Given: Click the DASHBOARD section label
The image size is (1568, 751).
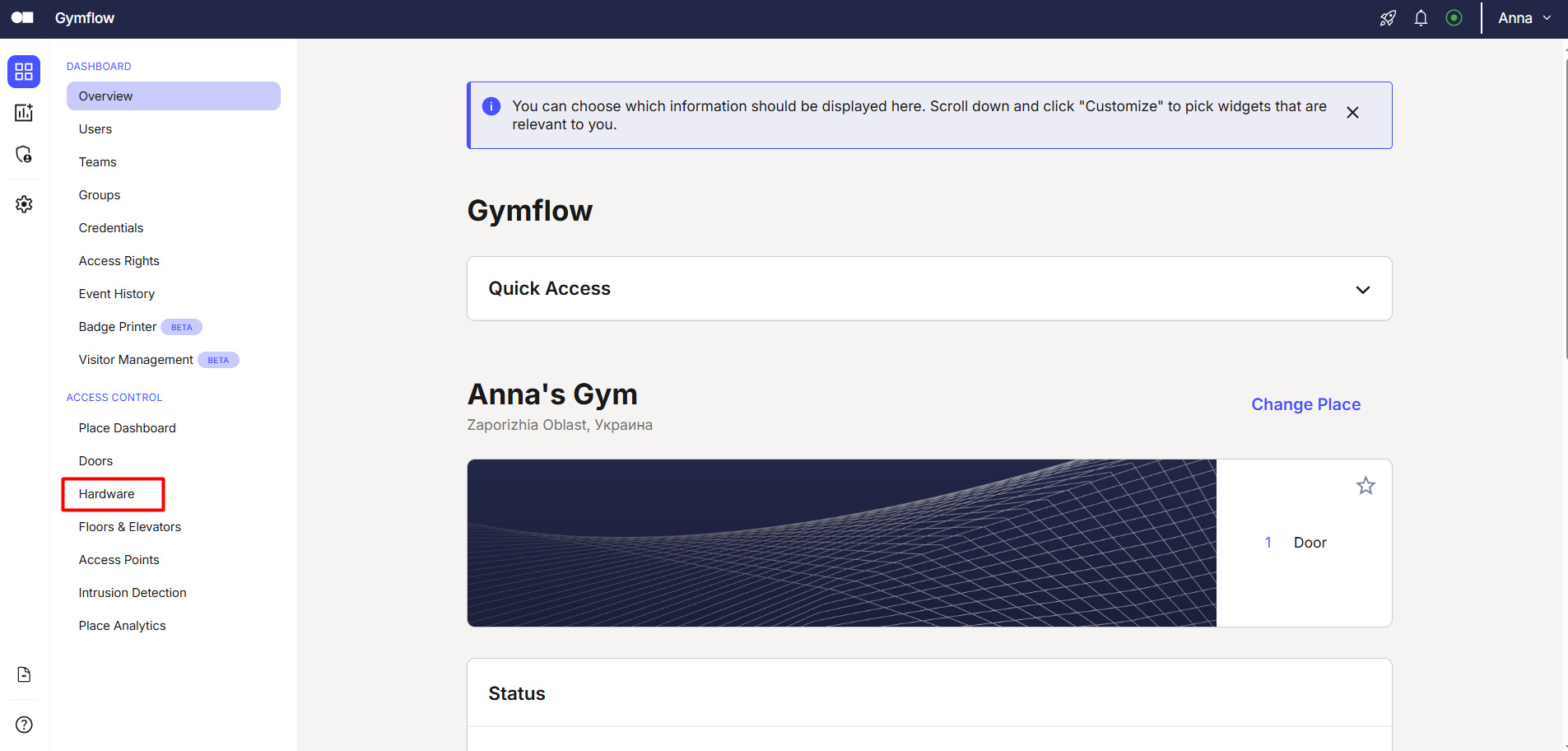Looking at the screenshot, I should click(x=99, y=67).
